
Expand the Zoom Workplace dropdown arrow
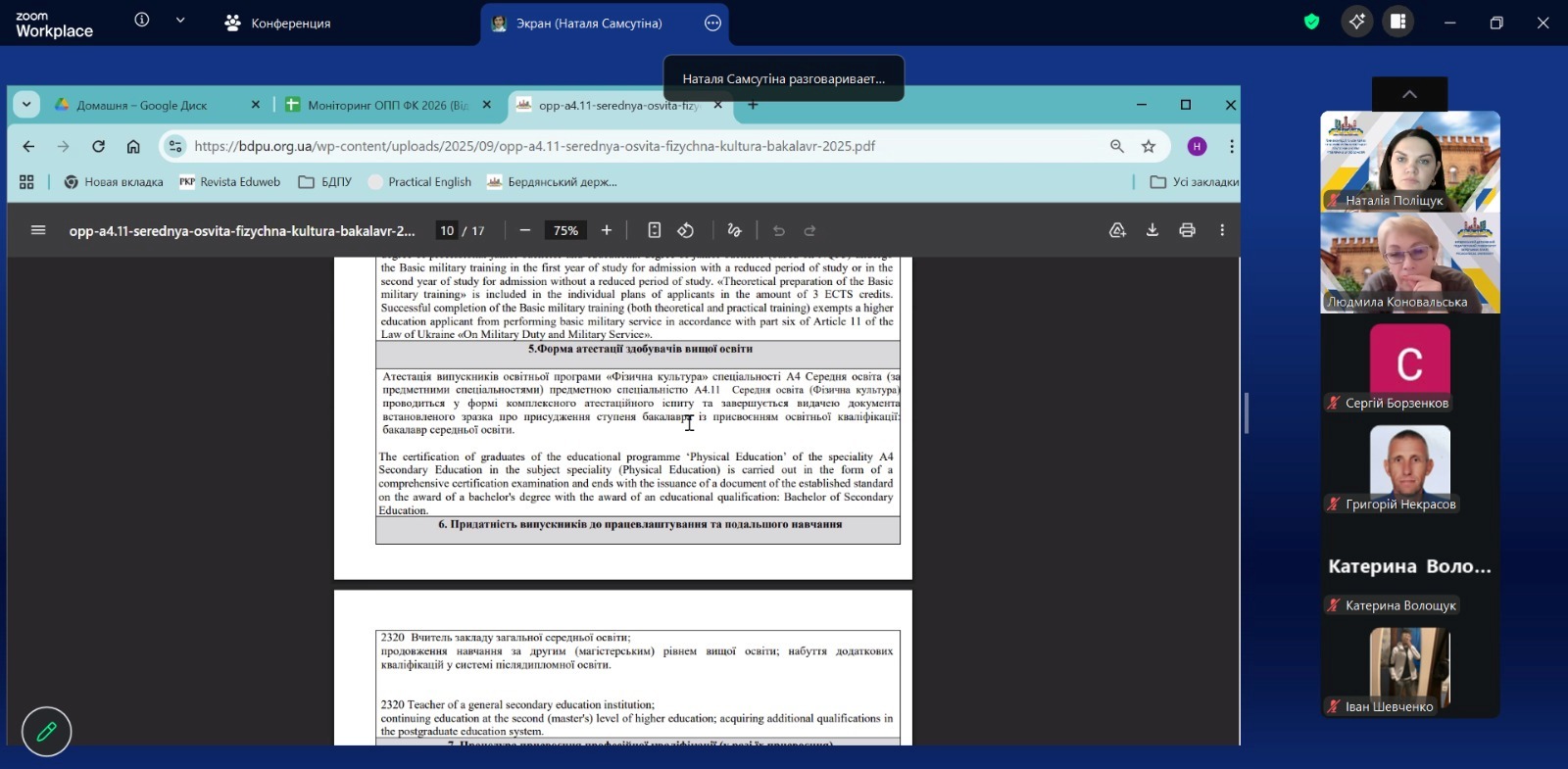coord(180,21)
